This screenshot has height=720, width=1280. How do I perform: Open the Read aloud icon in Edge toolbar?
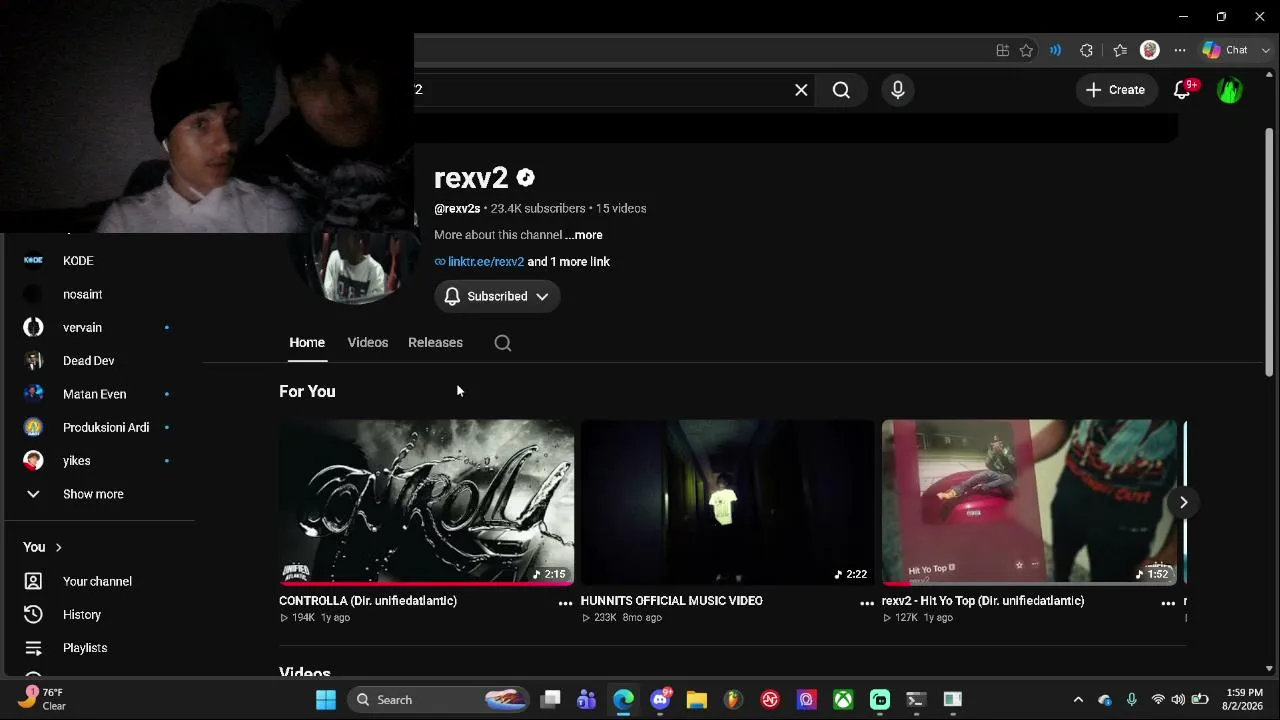1055,50
